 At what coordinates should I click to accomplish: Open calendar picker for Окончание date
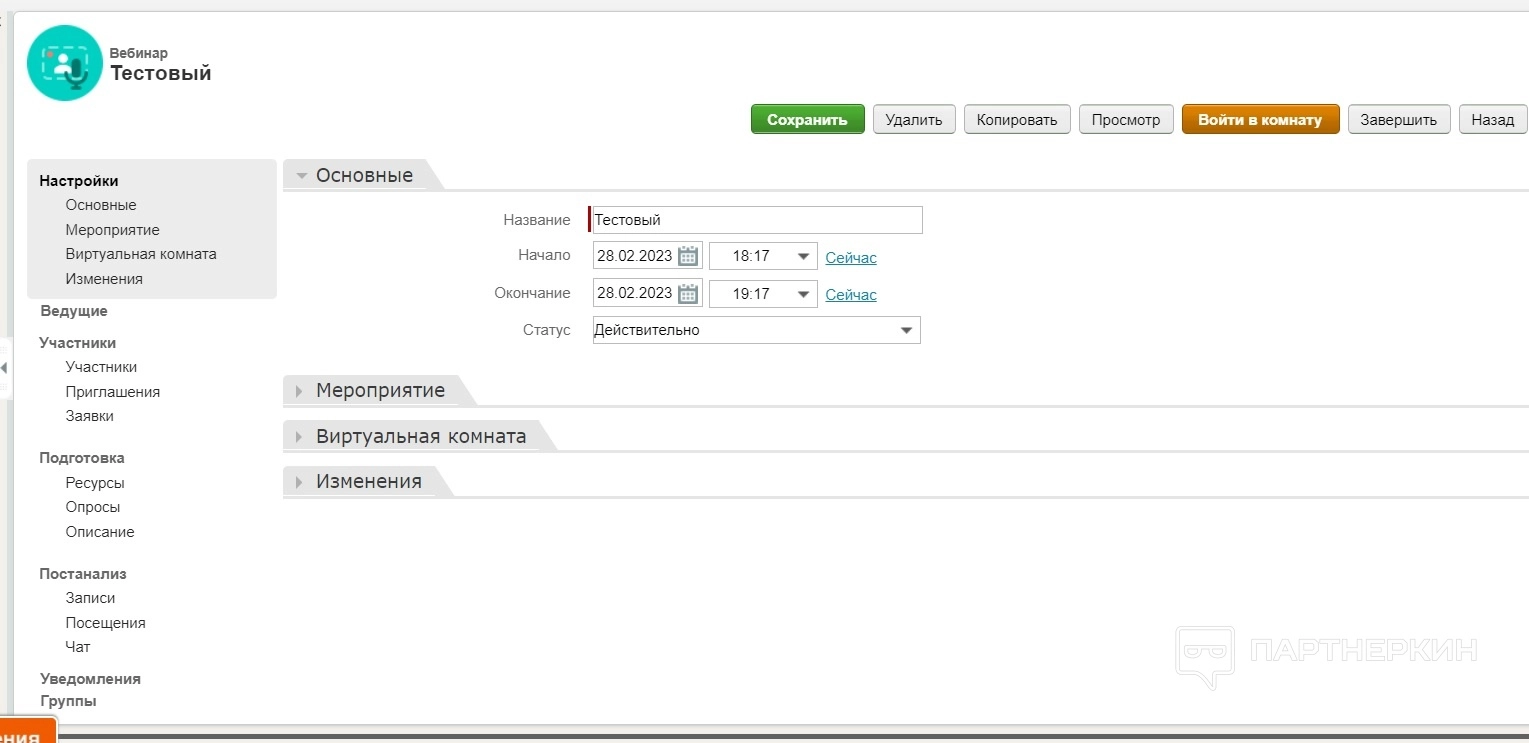[x=688, y=293]
